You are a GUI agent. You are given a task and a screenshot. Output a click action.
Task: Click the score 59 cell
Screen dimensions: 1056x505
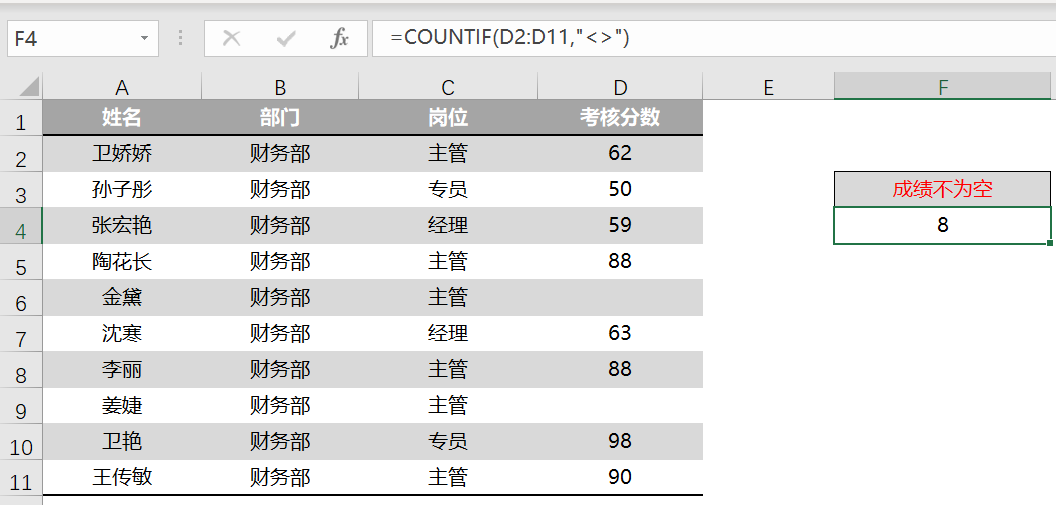pyautogui.click(x=620, y=225)
